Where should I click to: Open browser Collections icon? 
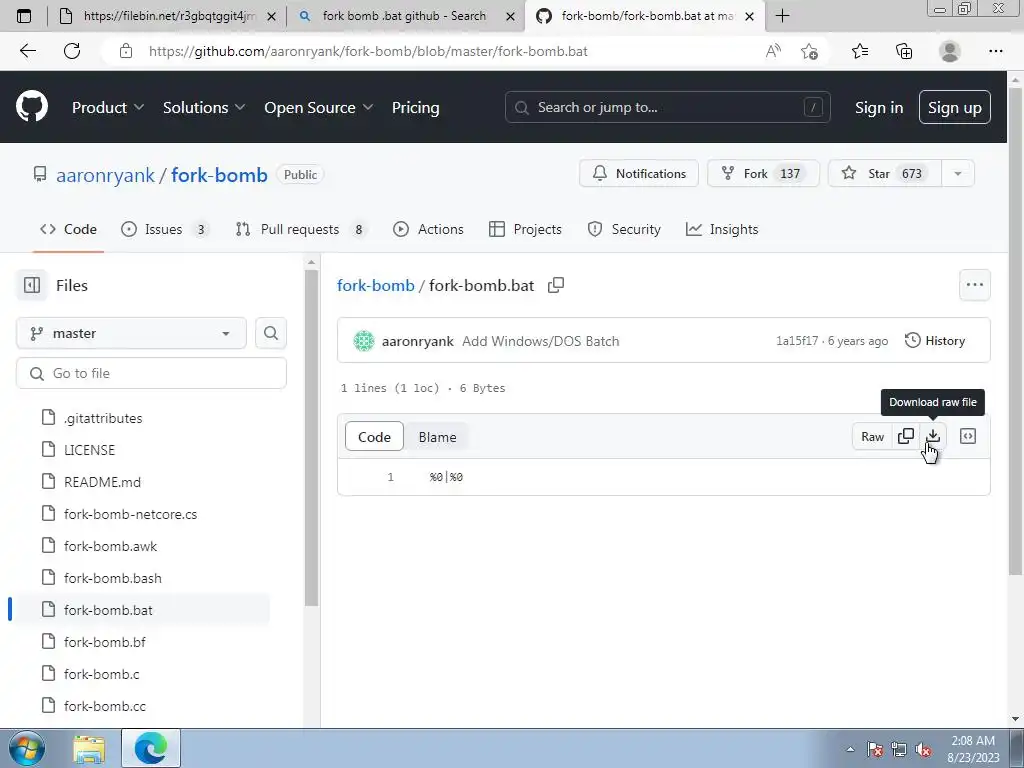904,51
